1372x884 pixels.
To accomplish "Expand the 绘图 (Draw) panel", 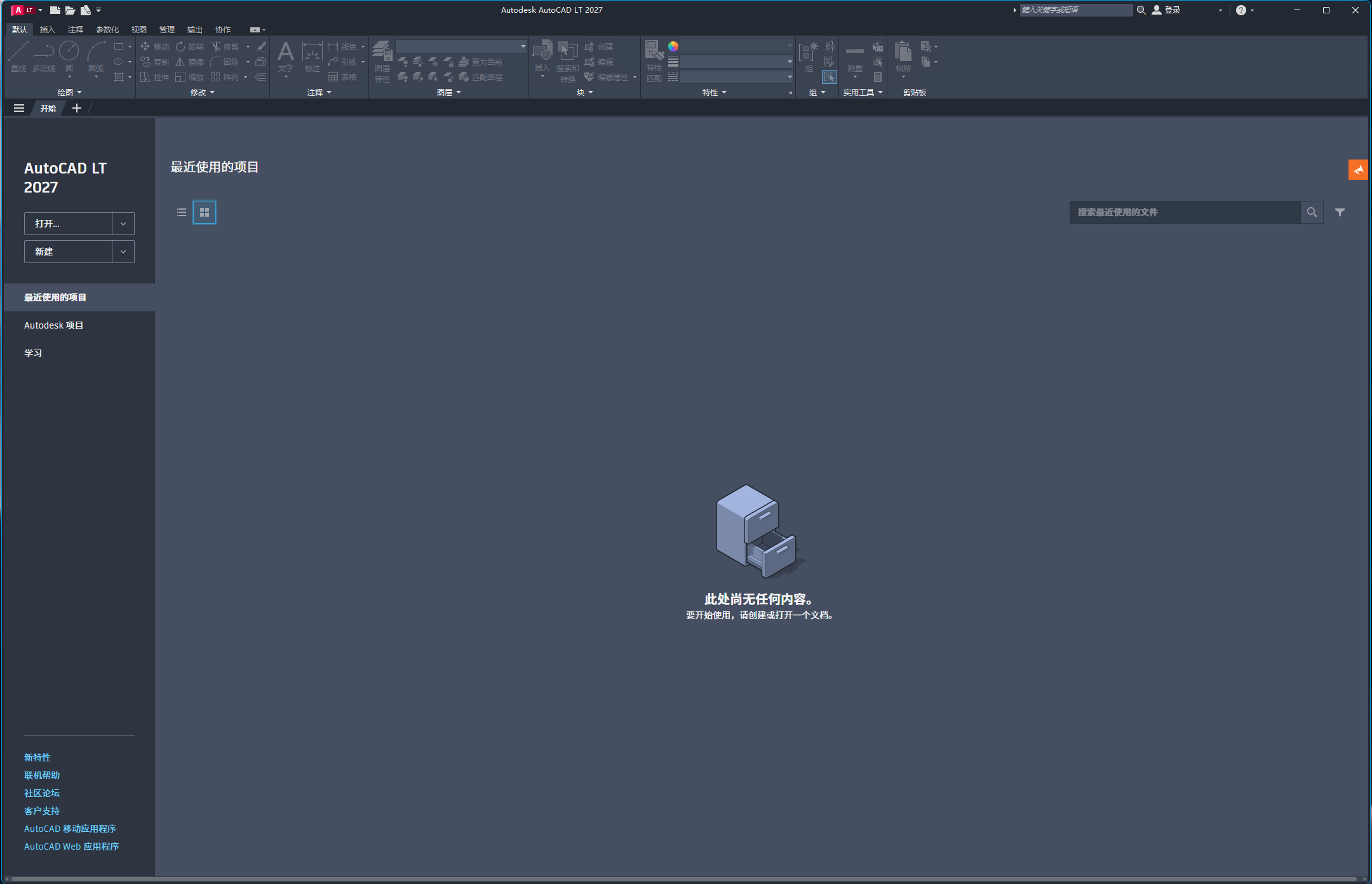I will pos(70,93).
